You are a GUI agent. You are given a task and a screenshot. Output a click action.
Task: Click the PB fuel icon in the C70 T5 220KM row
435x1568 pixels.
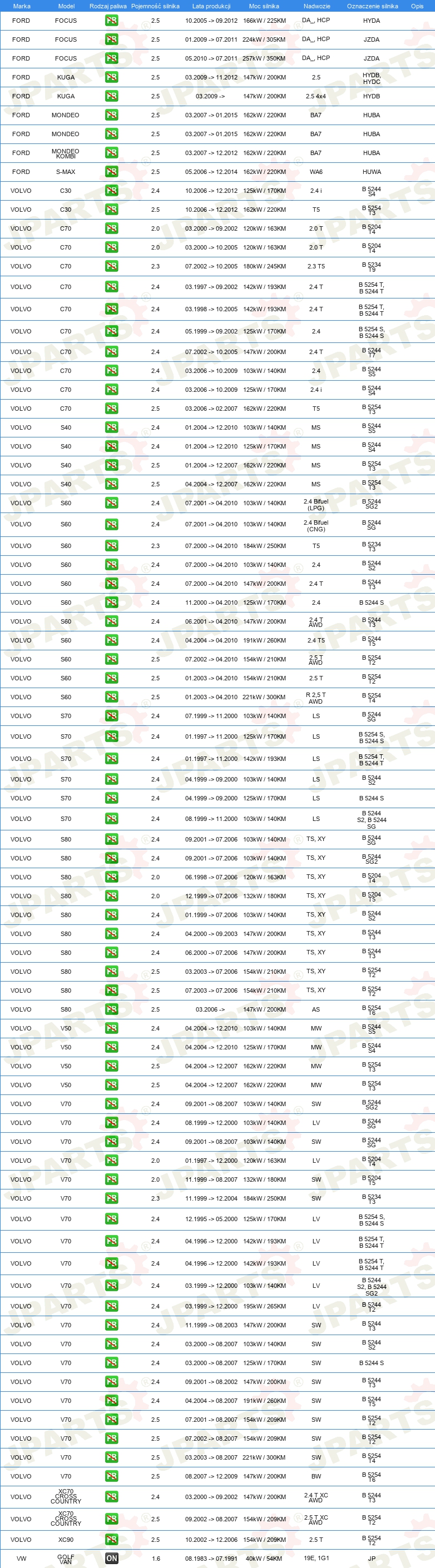(111, 409)
